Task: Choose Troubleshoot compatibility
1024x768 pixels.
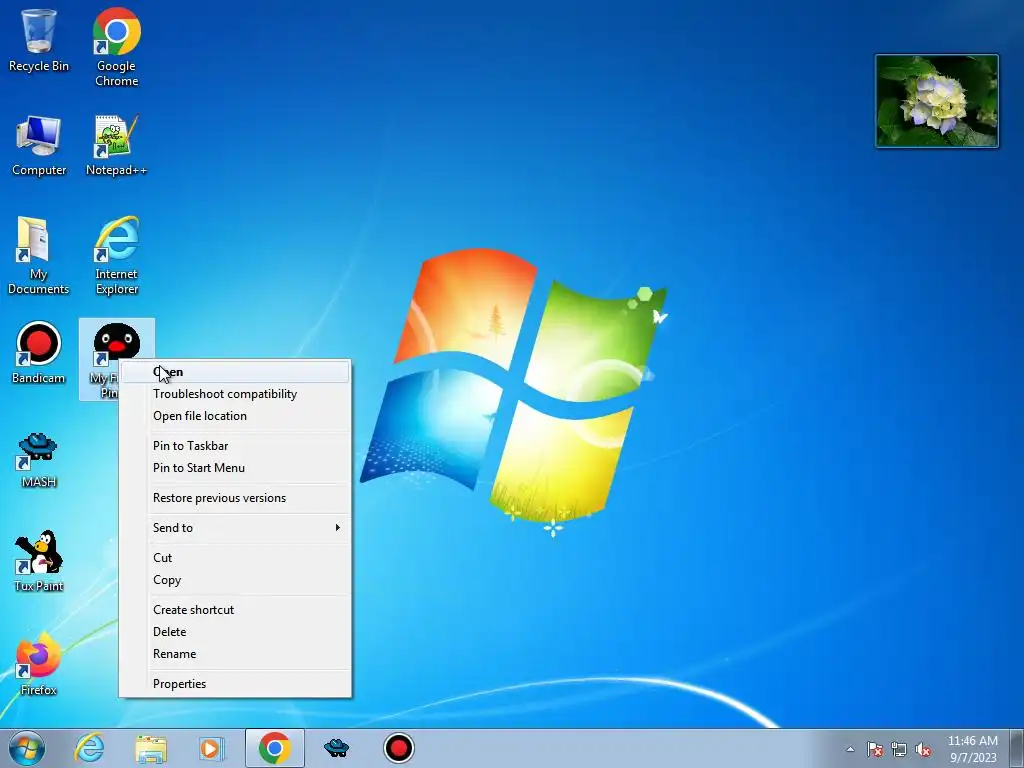Action: [236, 394]
